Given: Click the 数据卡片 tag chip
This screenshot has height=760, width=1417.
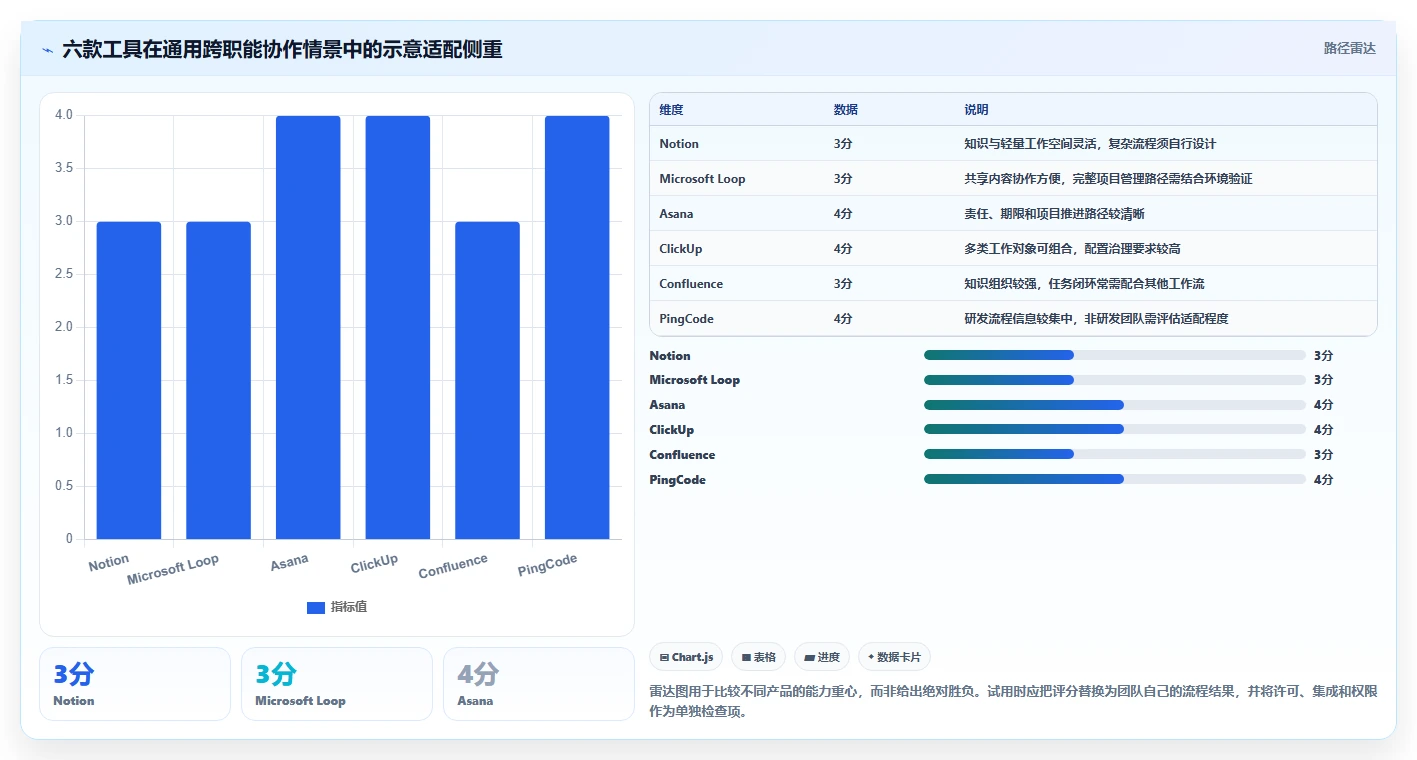Looking at the screenshot, I should click(894, 657).
